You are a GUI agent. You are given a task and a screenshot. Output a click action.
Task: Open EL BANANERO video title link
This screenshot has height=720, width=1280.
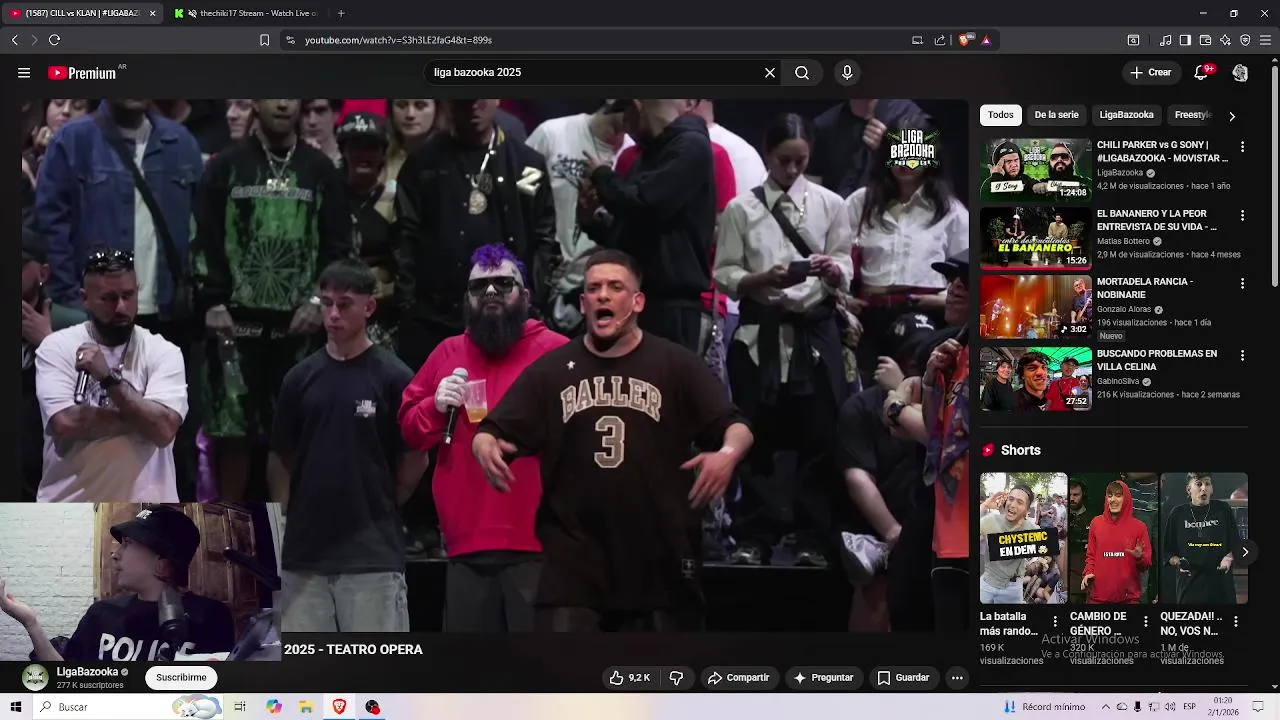click(1156, 220)
